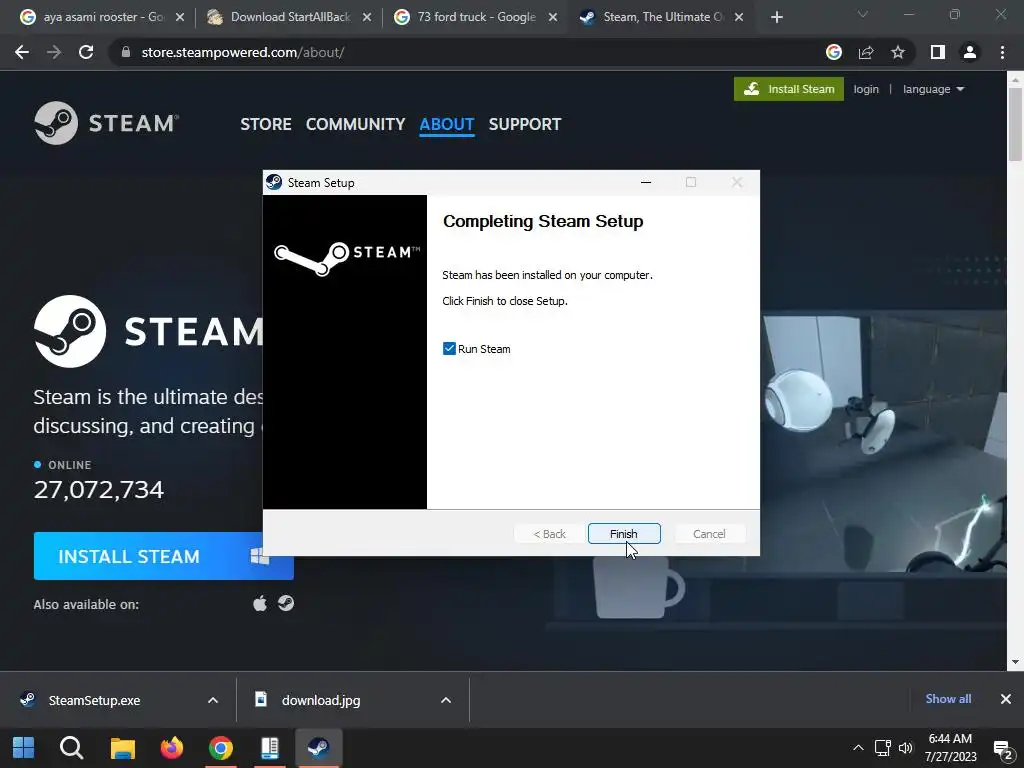Open Firefox from taskbar

click(x=172, y=748)
